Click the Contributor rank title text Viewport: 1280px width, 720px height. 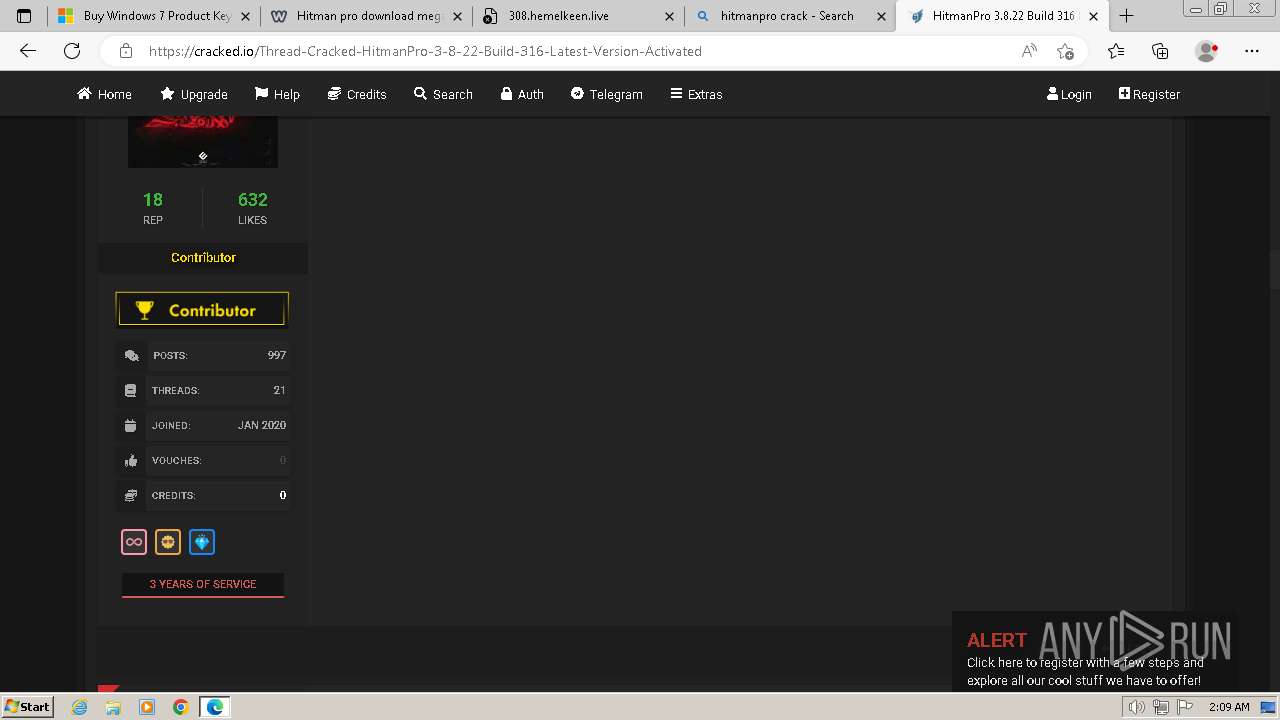click(203, 257)
